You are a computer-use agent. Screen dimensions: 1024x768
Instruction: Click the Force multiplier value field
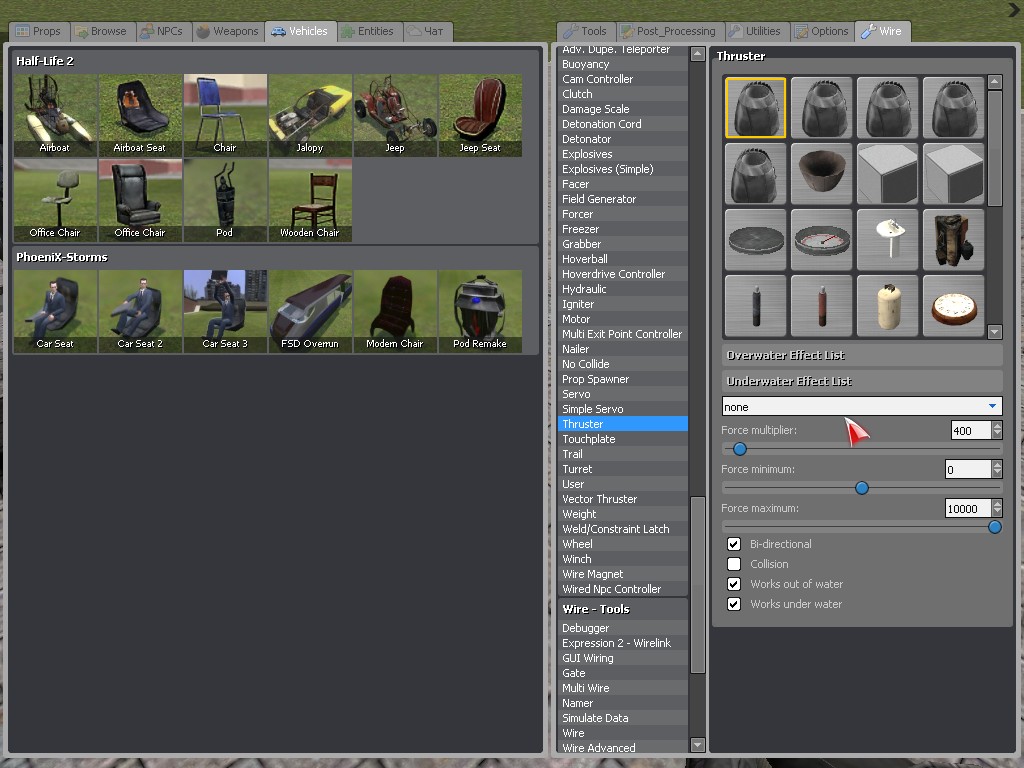pos(968,430)
